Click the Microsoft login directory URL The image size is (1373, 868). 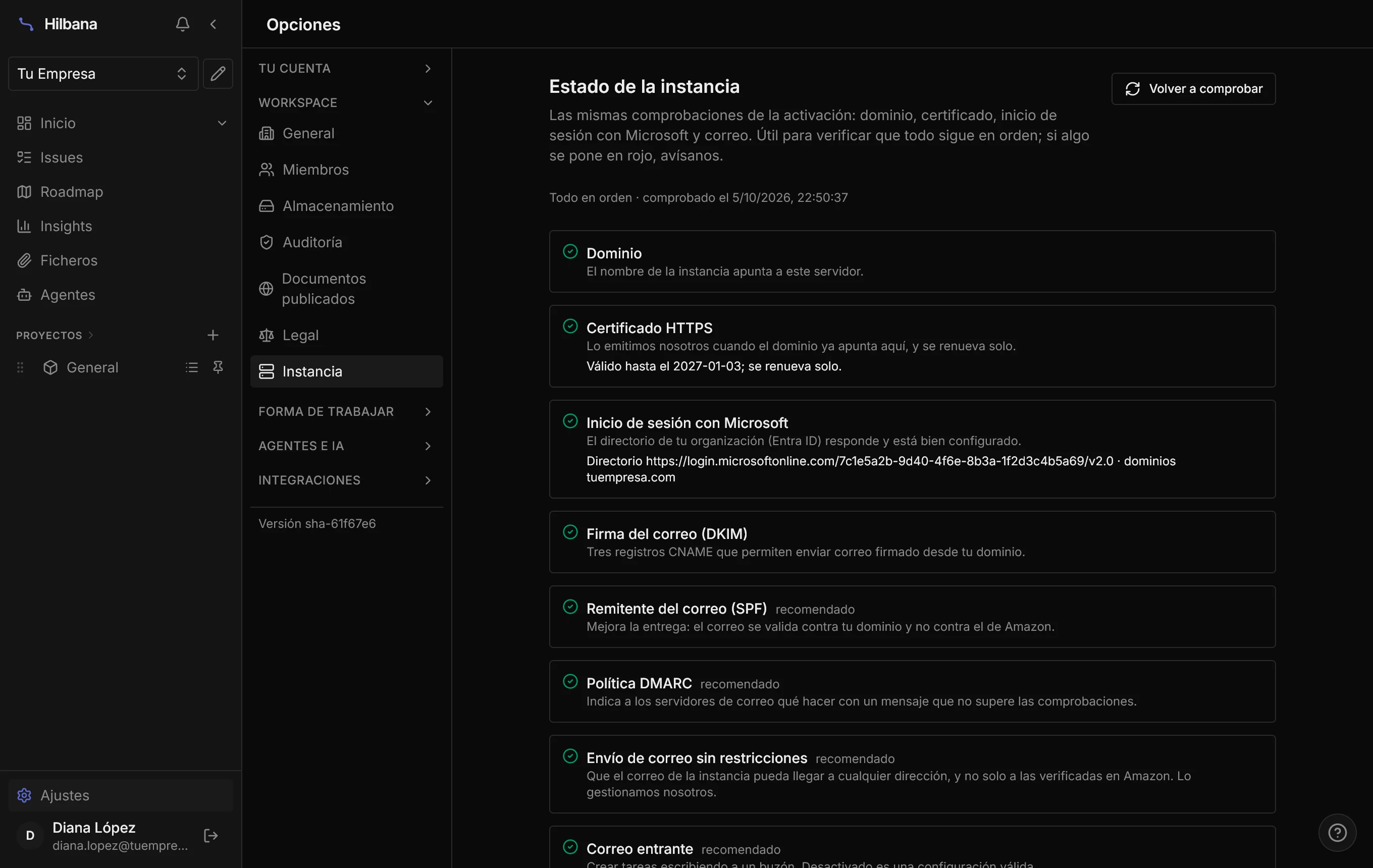tap(879, 461)
